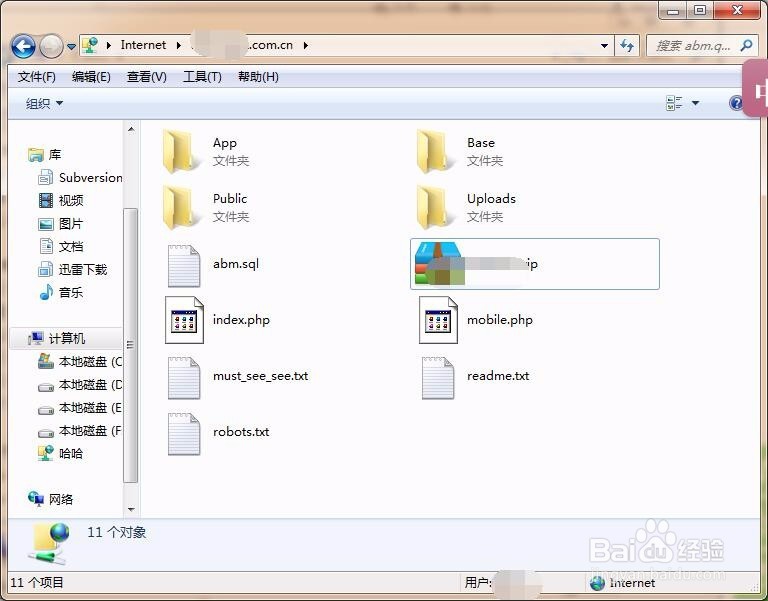Open the 音乐 library

61,292
